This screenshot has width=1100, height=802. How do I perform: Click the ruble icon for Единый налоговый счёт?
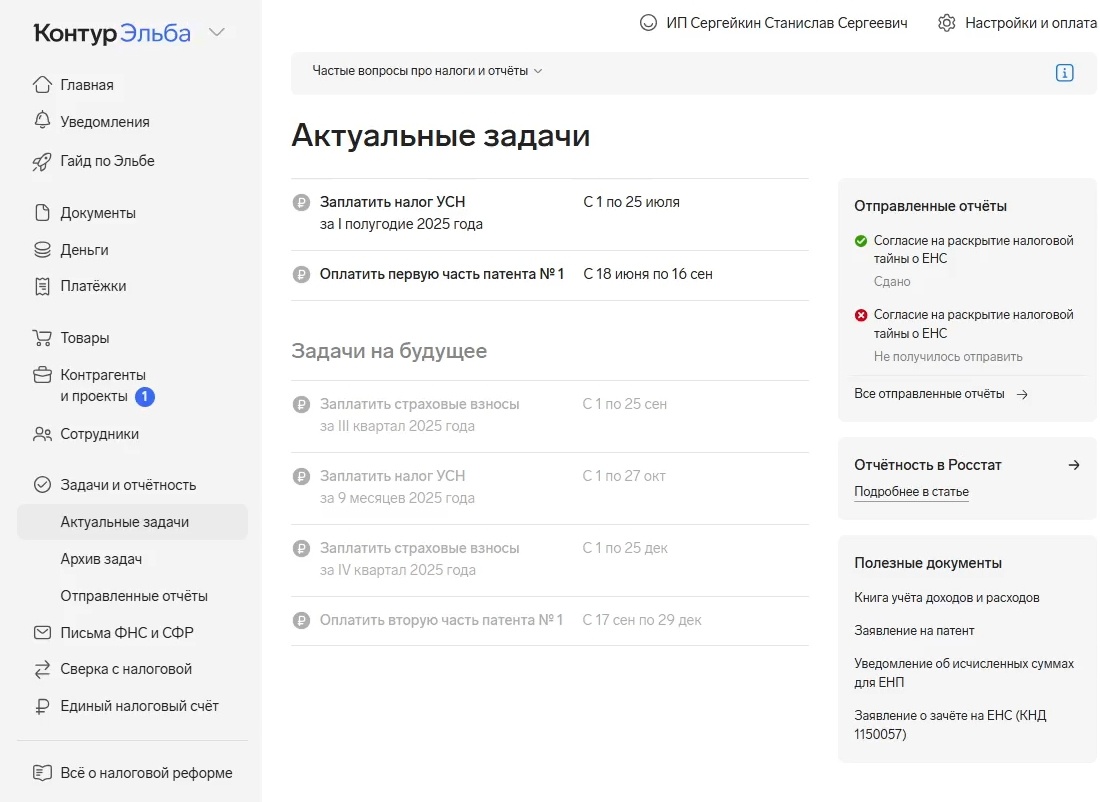point(42,706)
